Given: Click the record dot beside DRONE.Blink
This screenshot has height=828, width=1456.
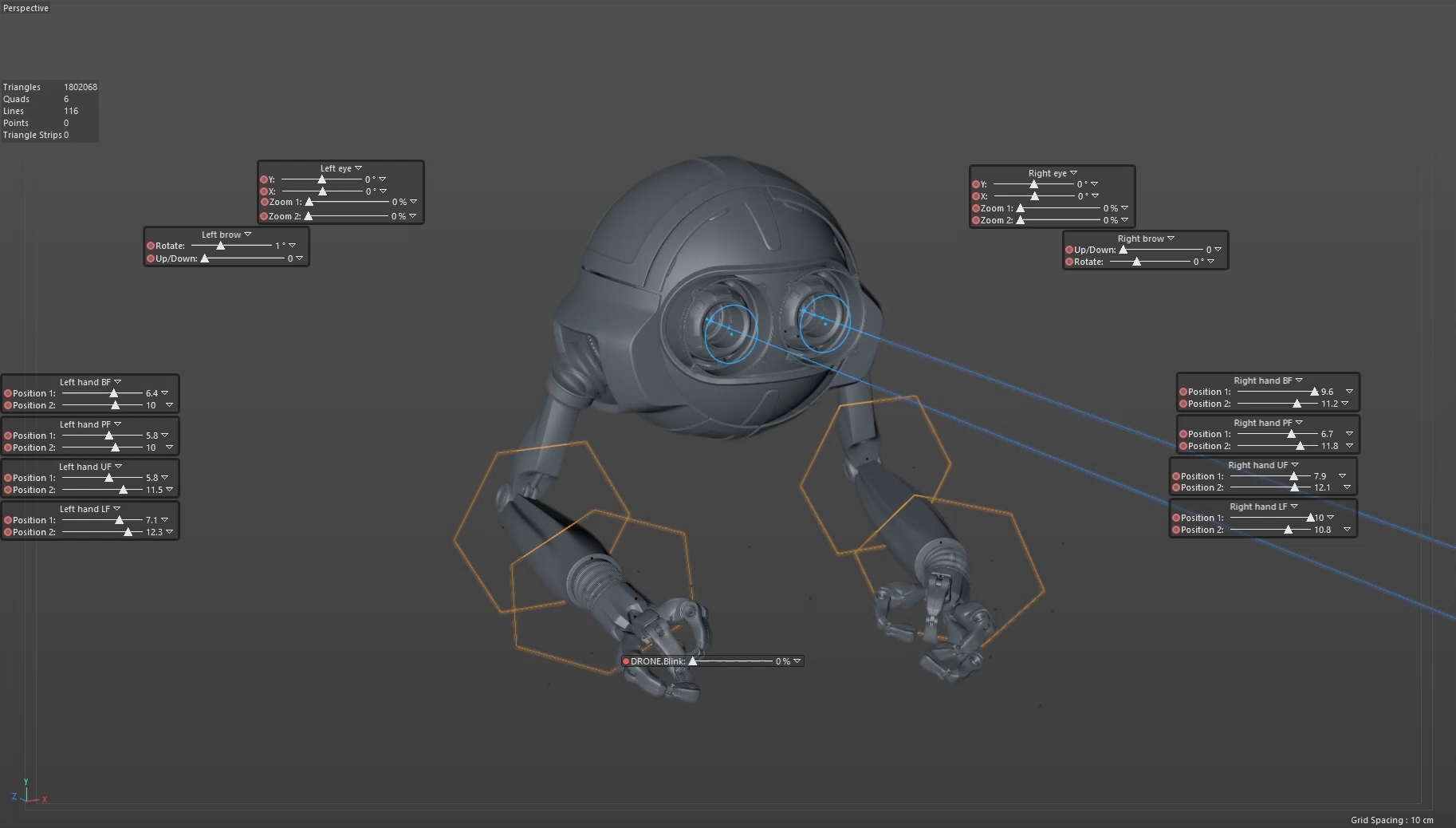Looking at the screenshot, I should 627,661.
